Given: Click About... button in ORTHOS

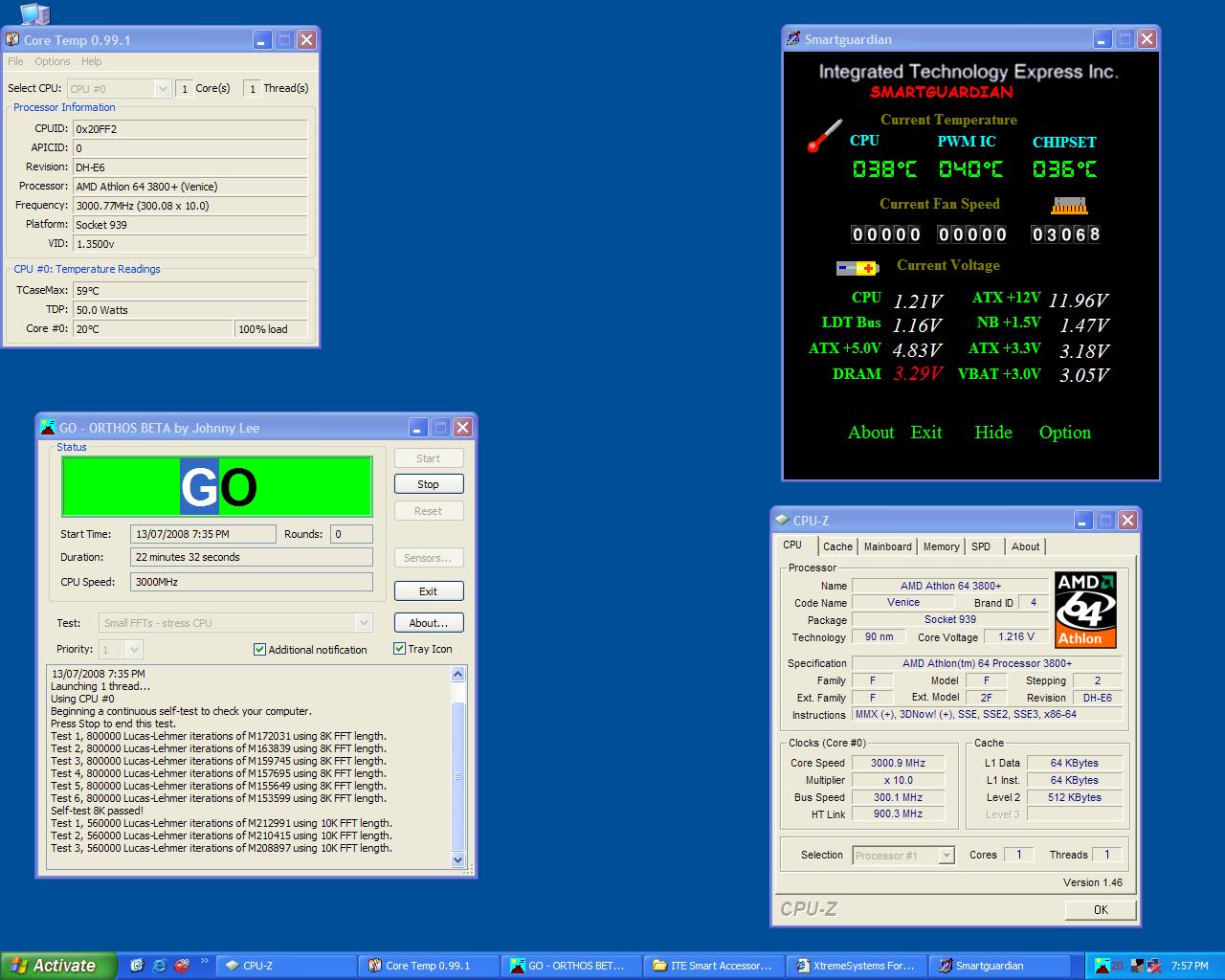Looking at the screenshot, I should [429, 623].
